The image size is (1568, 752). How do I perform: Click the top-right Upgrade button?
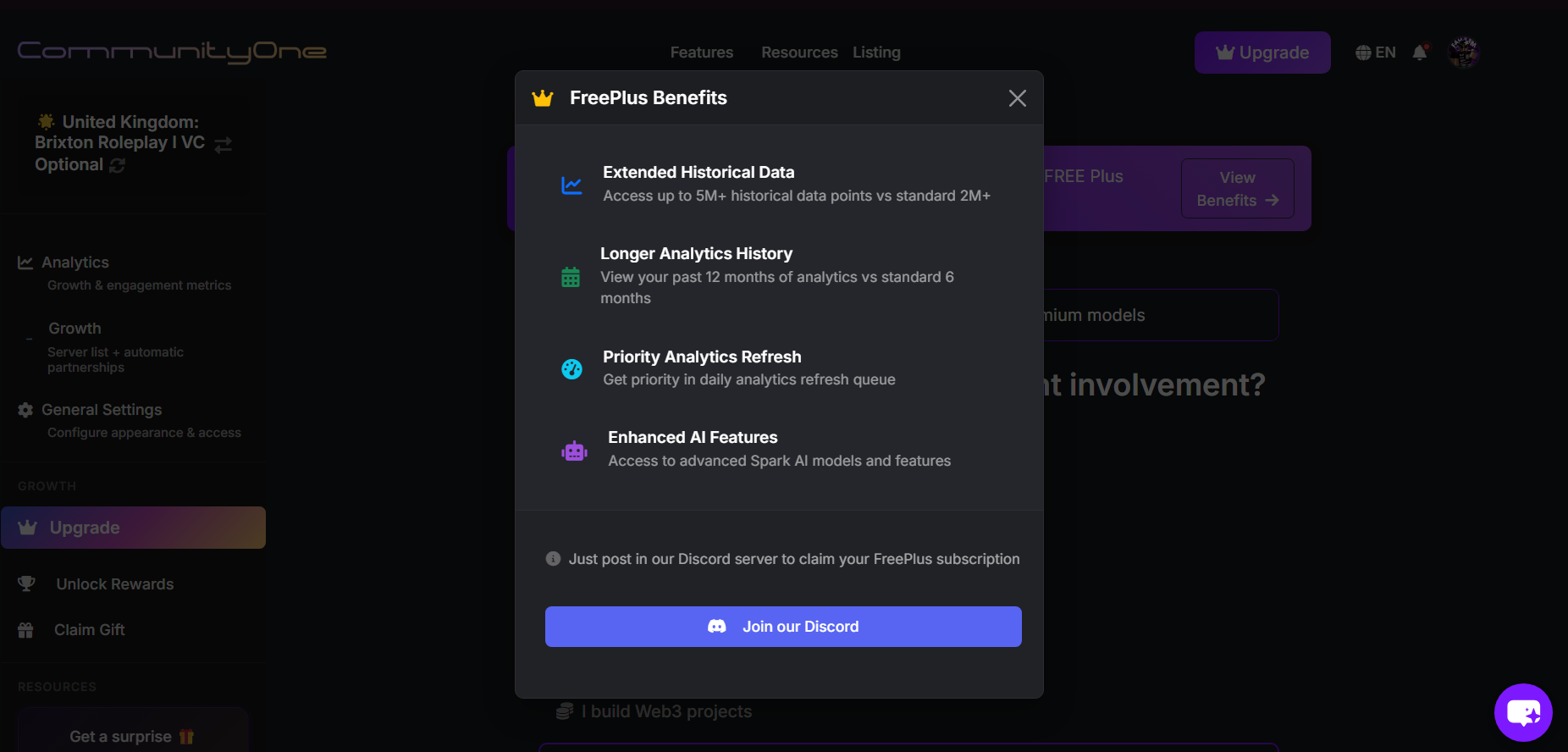pyautogui.click(x=1262, y=53)
